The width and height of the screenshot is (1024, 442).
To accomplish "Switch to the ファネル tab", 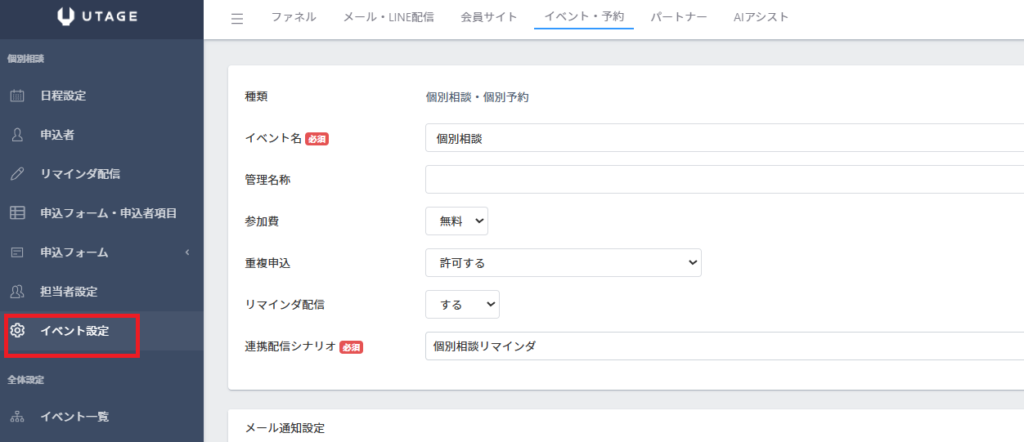I will 294,17.
